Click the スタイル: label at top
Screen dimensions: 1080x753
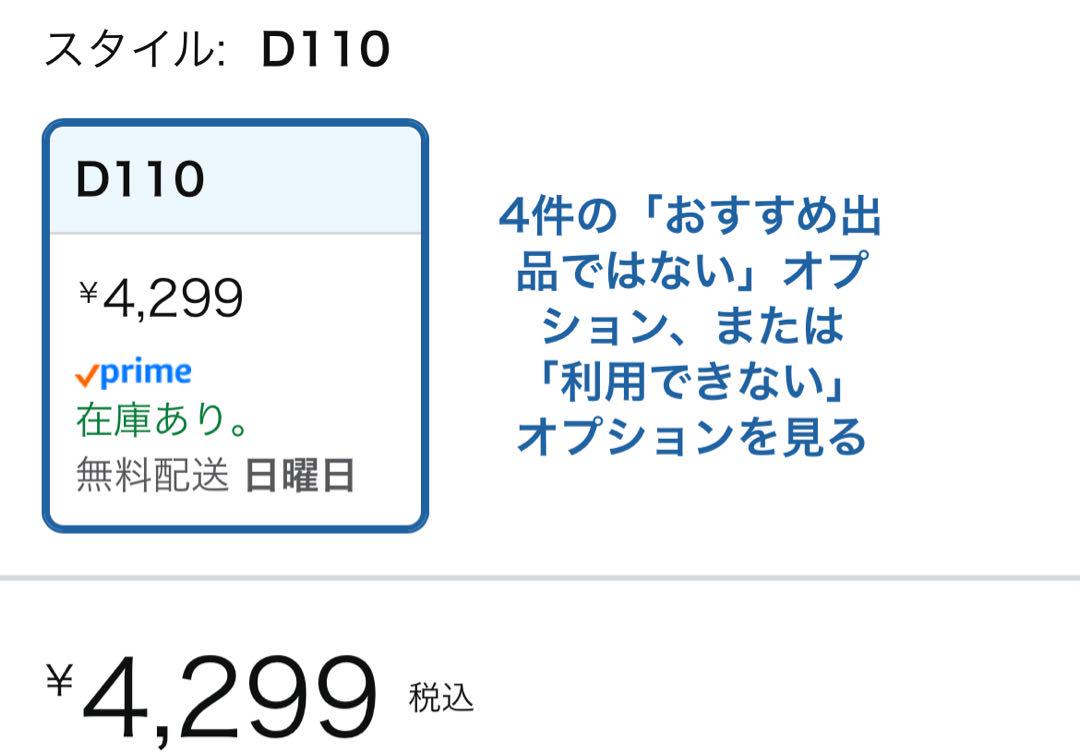tap(136, 50)
